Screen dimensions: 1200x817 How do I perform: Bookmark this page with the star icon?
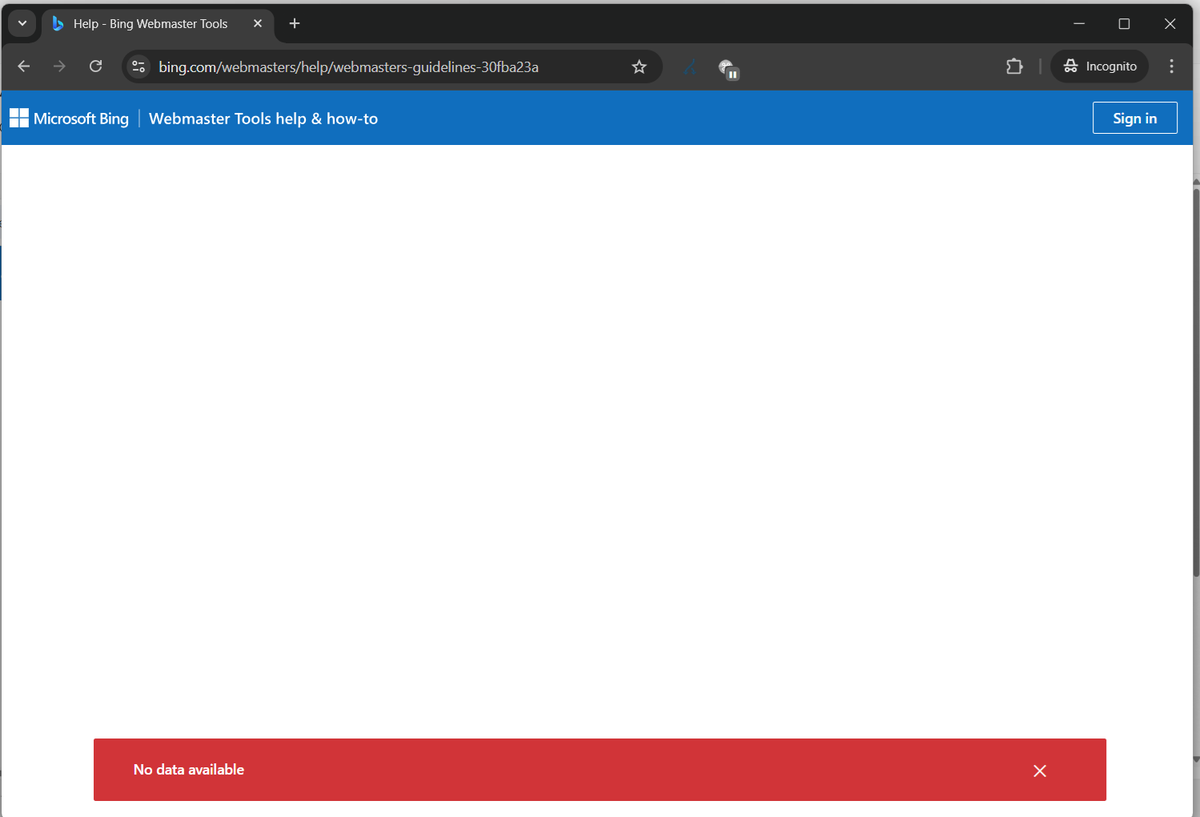[x=639, y=67]
